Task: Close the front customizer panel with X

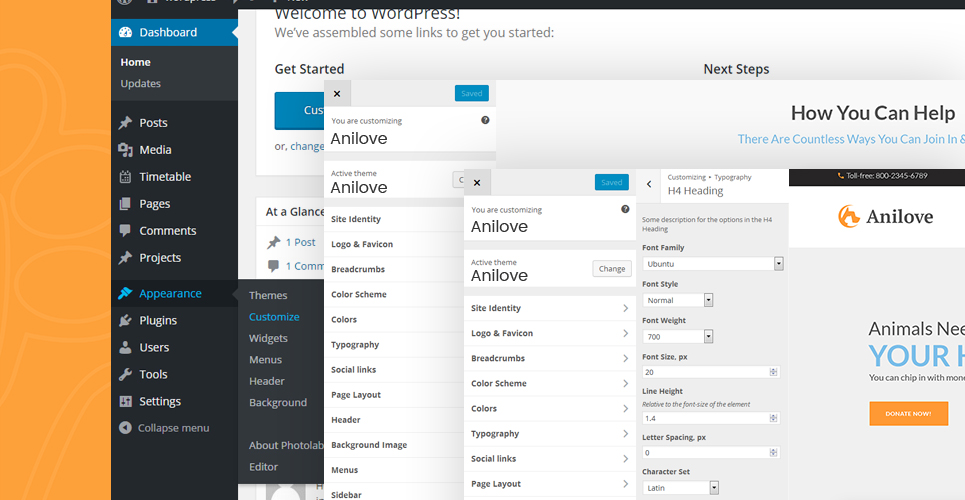Action: (477, 182)
